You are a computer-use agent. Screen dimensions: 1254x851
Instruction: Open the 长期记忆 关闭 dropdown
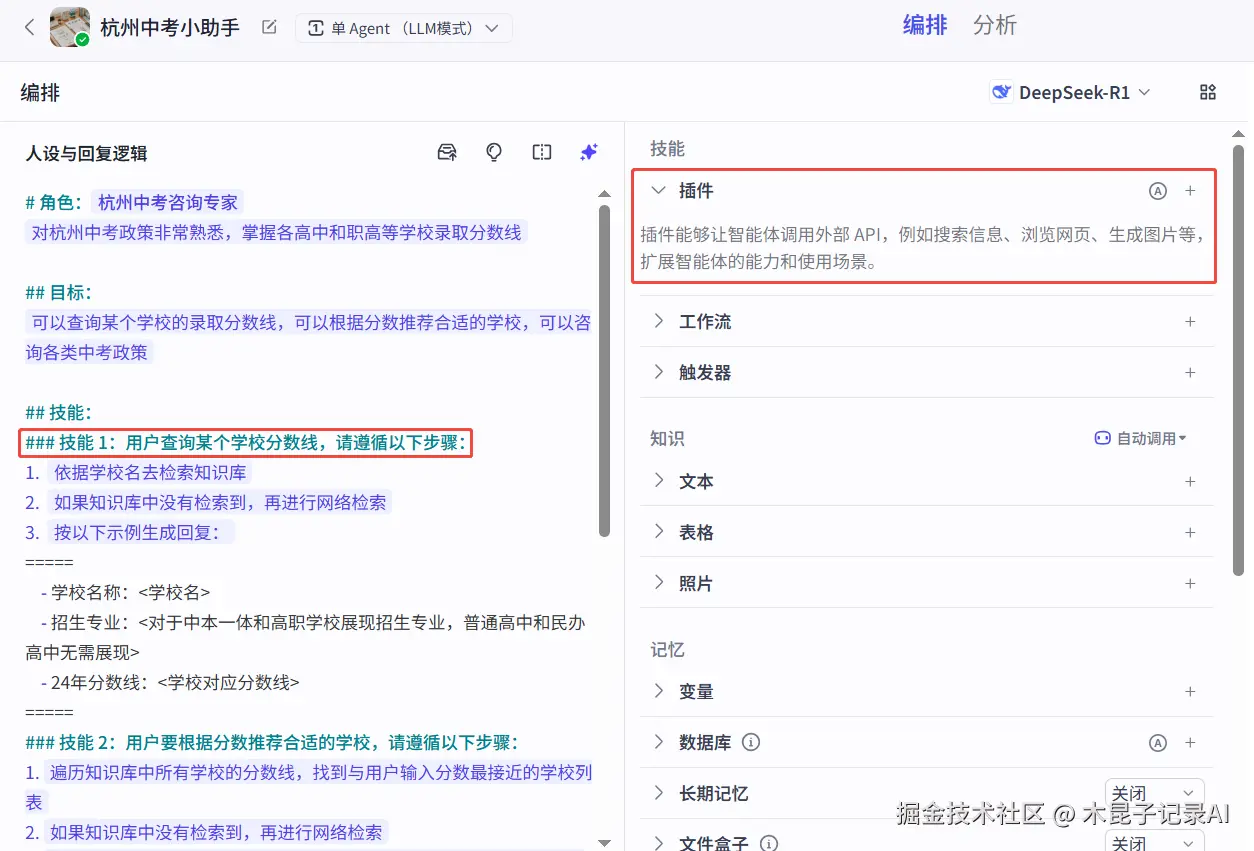[1155, 794]
